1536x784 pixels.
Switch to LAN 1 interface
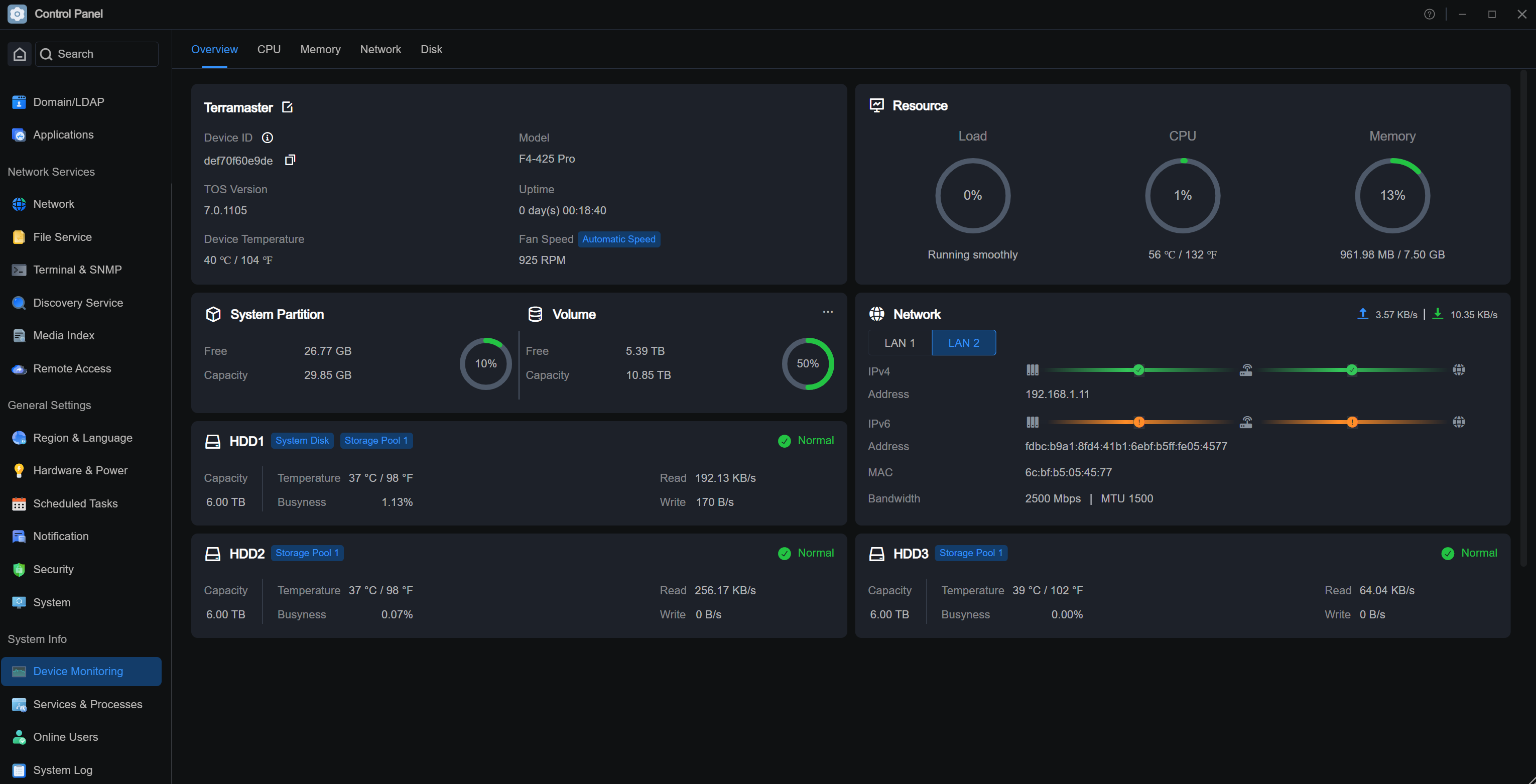coord(899,343)
